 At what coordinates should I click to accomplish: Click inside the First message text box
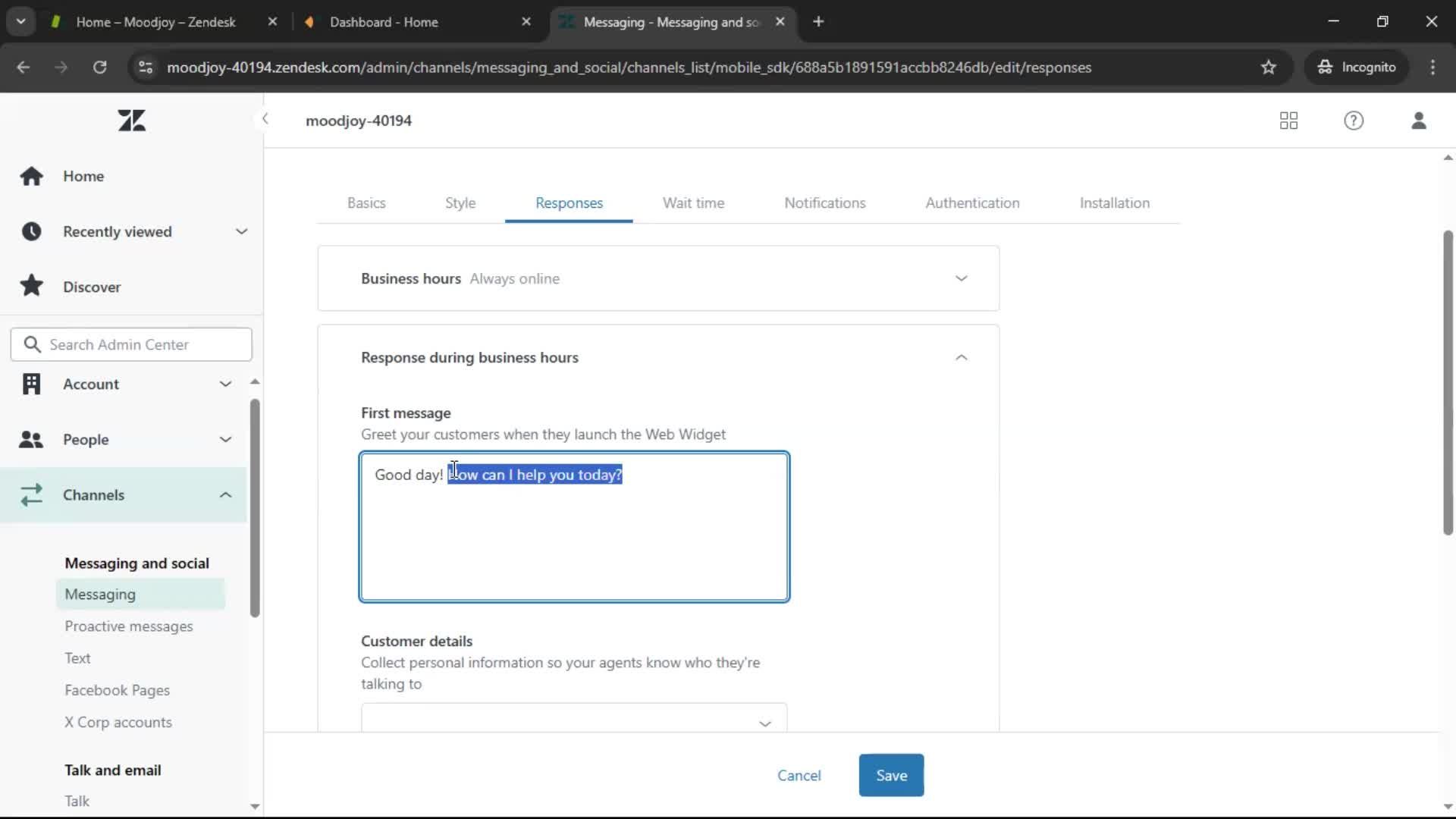pyautogui.click(x=574, y=526)
